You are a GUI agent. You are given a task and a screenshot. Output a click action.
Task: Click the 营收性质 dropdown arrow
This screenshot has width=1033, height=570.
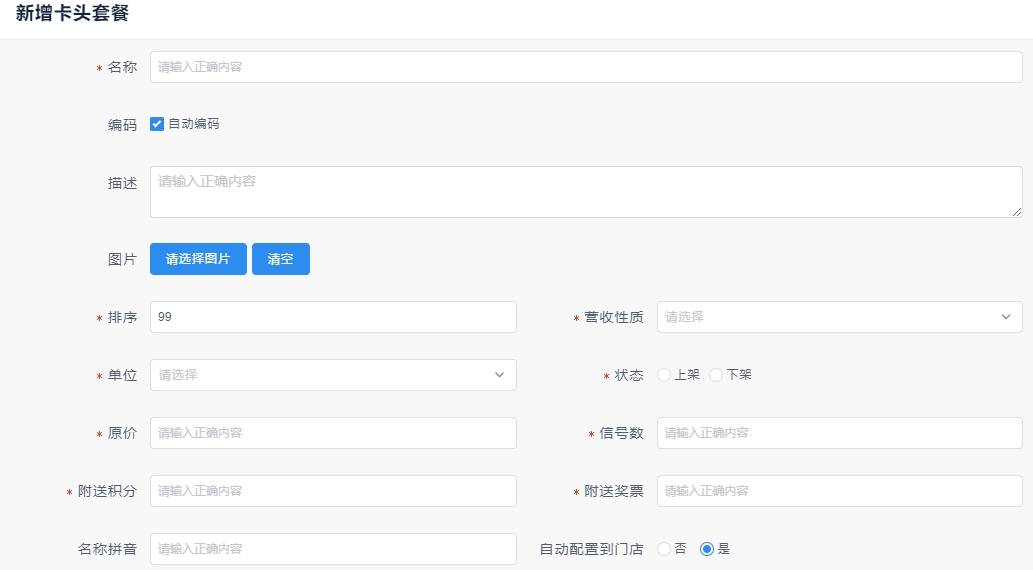[1006, 317]
